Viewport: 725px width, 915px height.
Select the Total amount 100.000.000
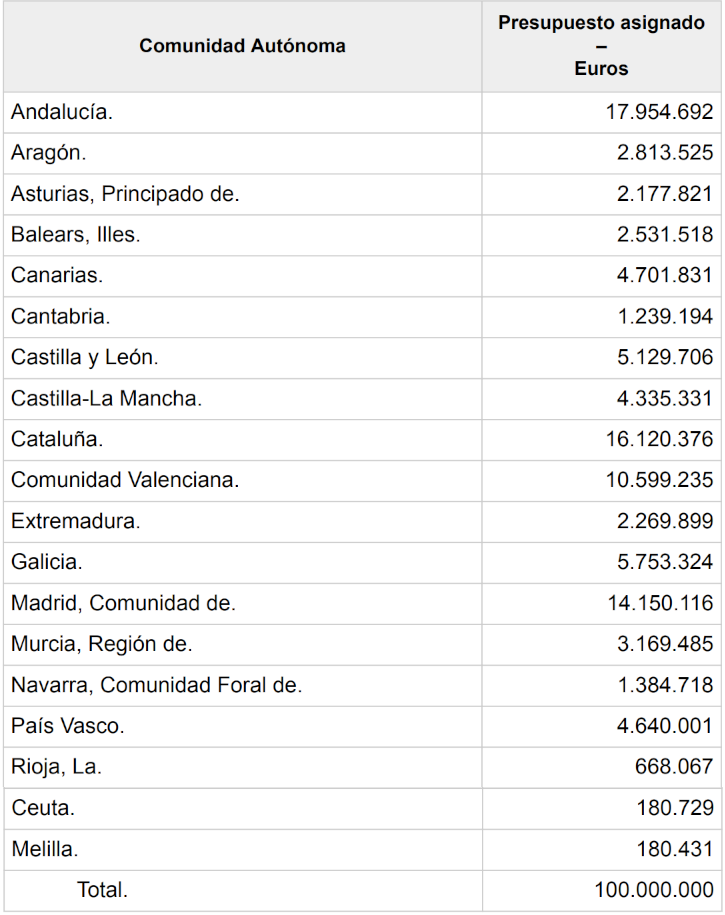654,890
